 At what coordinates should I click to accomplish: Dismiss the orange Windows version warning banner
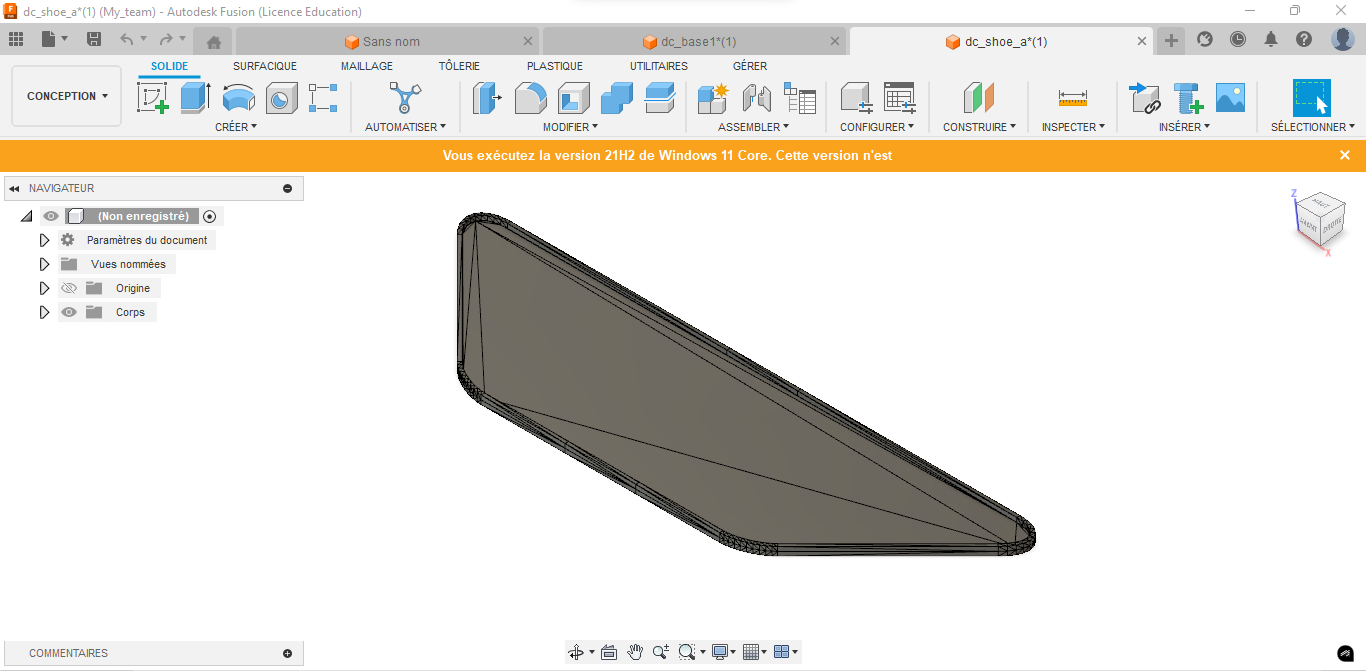point(1345,155)
